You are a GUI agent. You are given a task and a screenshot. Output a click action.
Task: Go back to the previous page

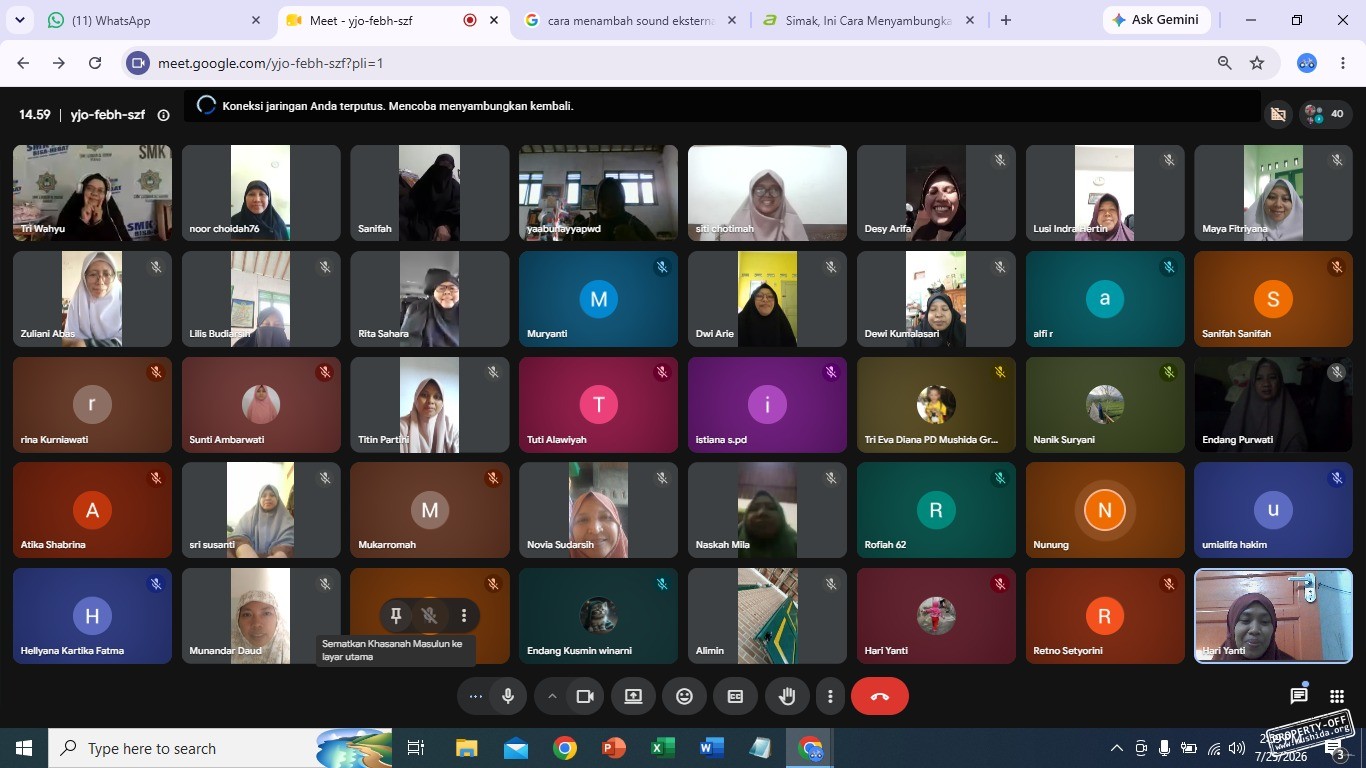click(x=23, y=63)
